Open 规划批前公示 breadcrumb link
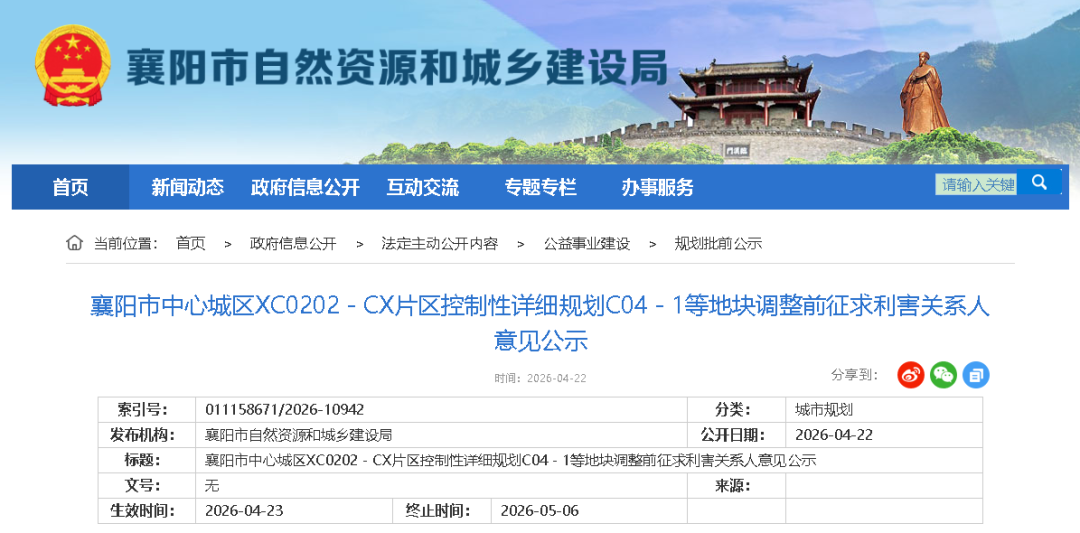The image size is (1080, 533). (x=718, y=243)
